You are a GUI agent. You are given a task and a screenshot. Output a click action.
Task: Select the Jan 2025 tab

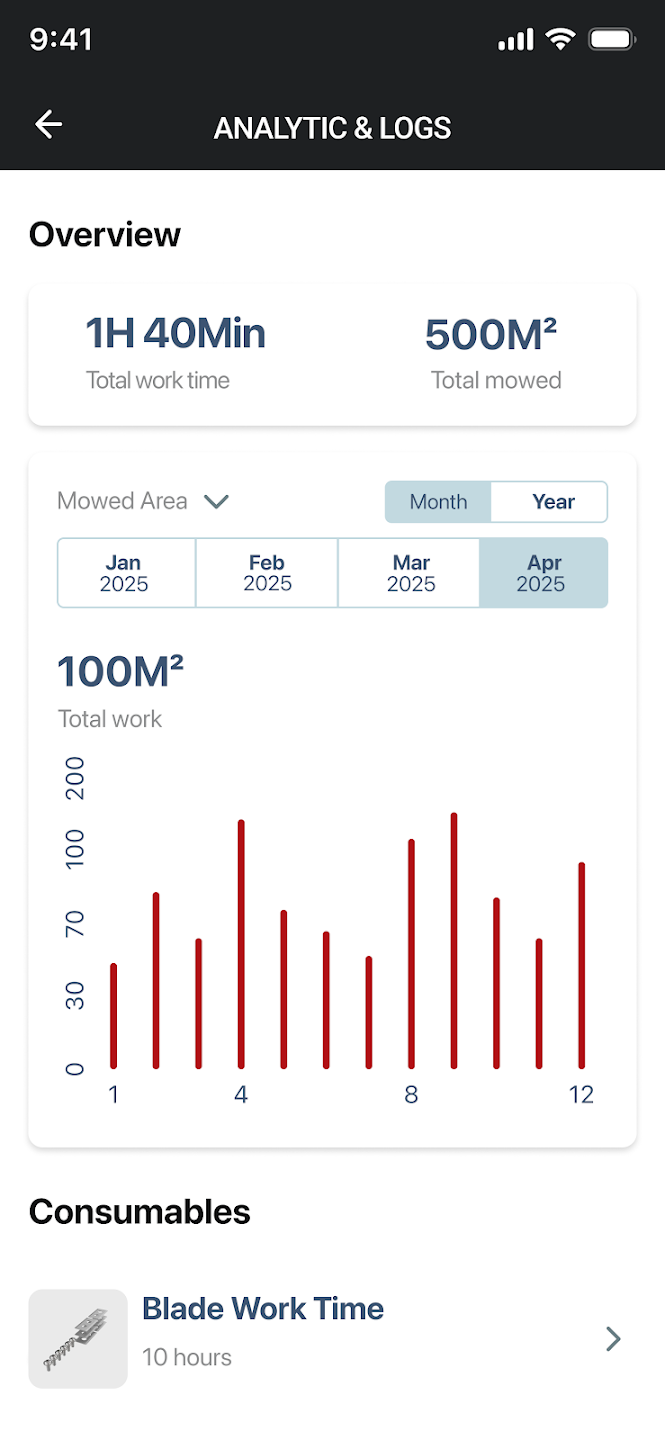[x=125, y=573]
